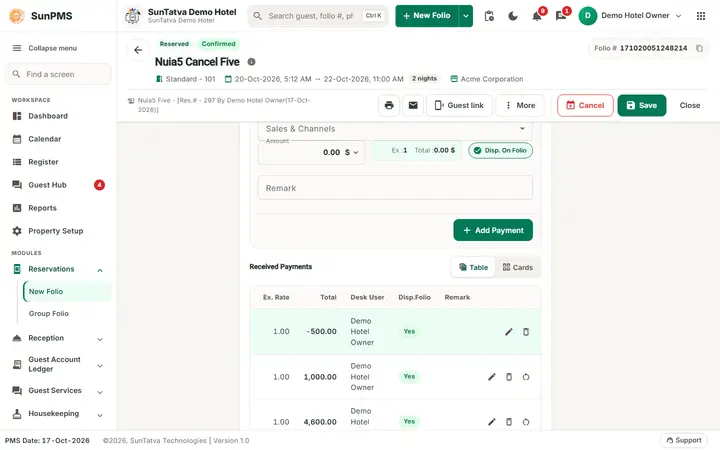Click the Ex. Rate column header
Image resolution: width=720 pixels, height=450 pixels.
point(276,298)
